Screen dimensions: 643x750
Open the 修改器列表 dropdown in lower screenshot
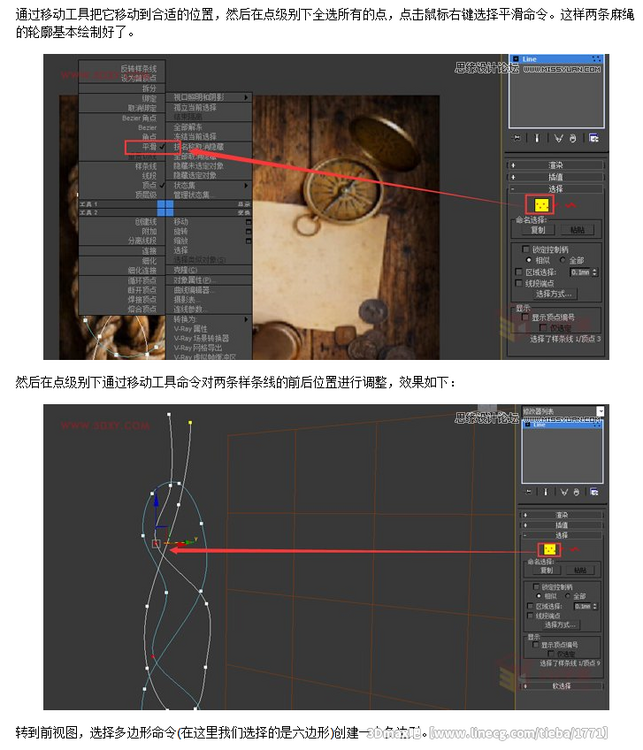click(x=600, y=411)
